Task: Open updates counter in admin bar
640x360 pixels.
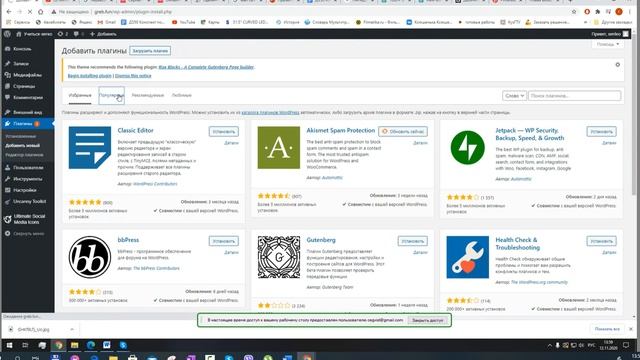Action: [x=63, y=34]
